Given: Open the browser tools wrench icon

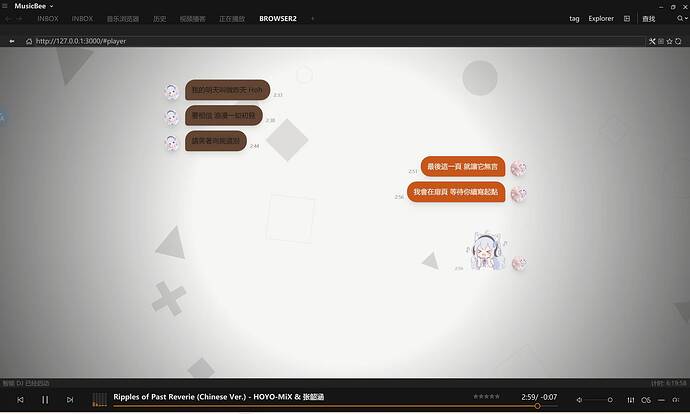Looking at the screenshot, I should coord(652,41).
